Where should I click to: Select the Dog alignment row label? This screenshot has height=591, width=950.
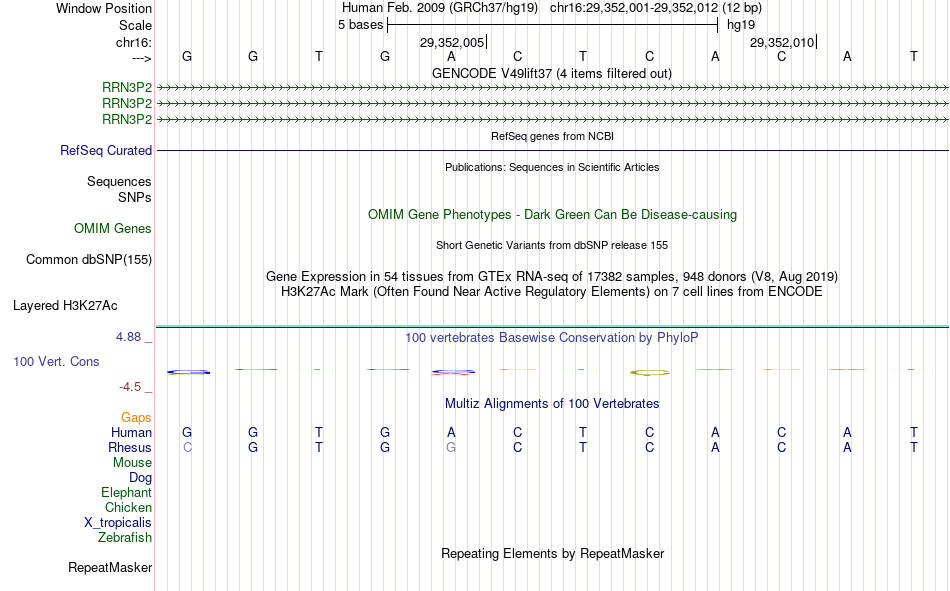pyautogui.click(x=140, y=478)
